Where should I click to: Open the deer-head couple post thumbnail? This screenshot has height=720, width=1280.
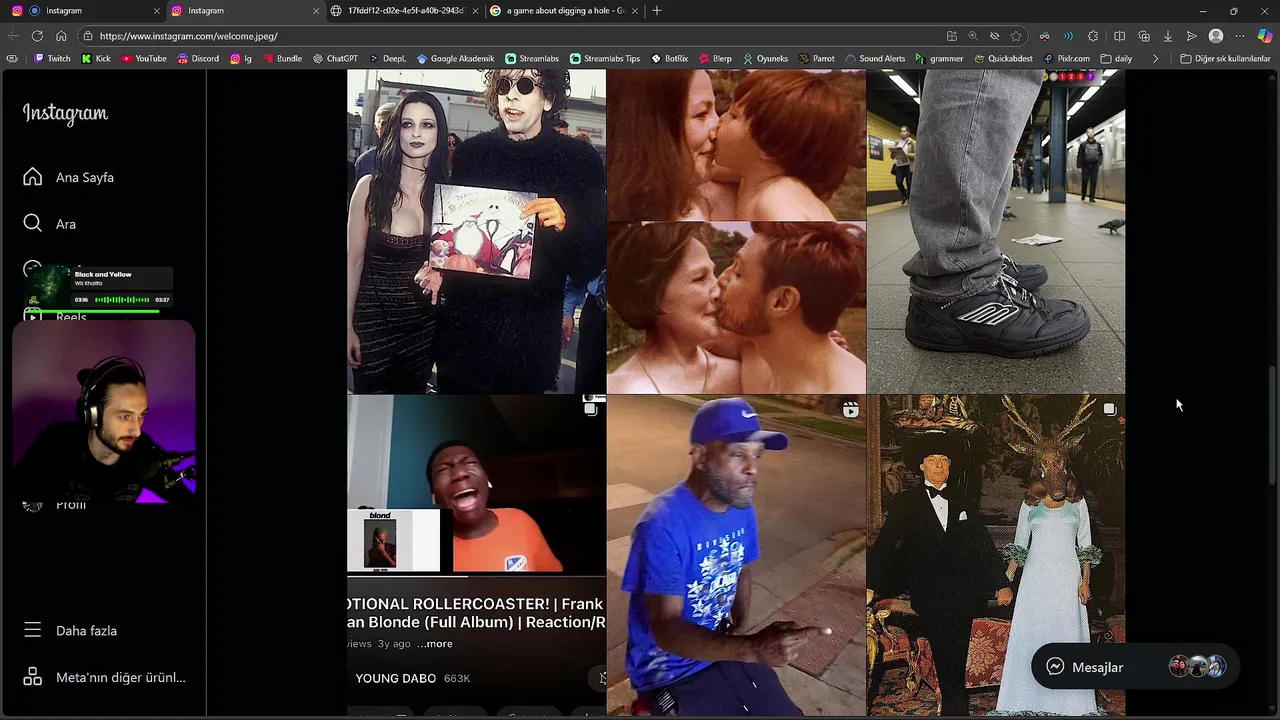point(996,555)
